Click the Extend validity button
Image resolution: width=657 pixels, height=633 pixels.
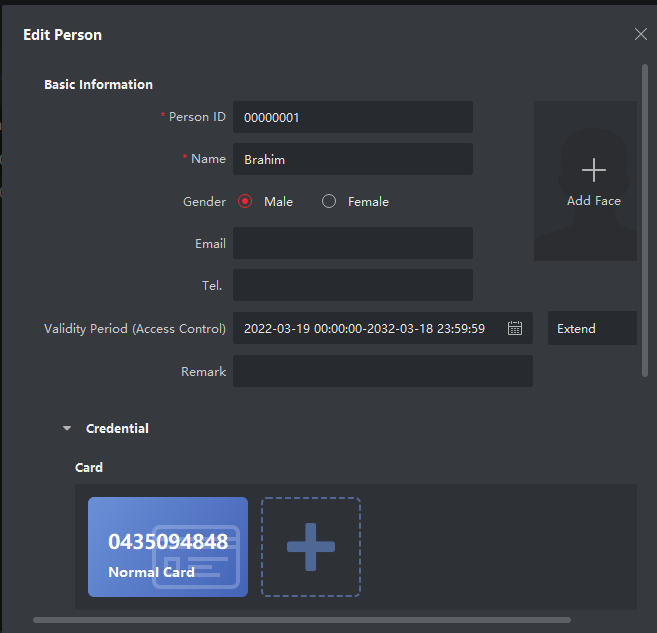(x=591, y=328)
